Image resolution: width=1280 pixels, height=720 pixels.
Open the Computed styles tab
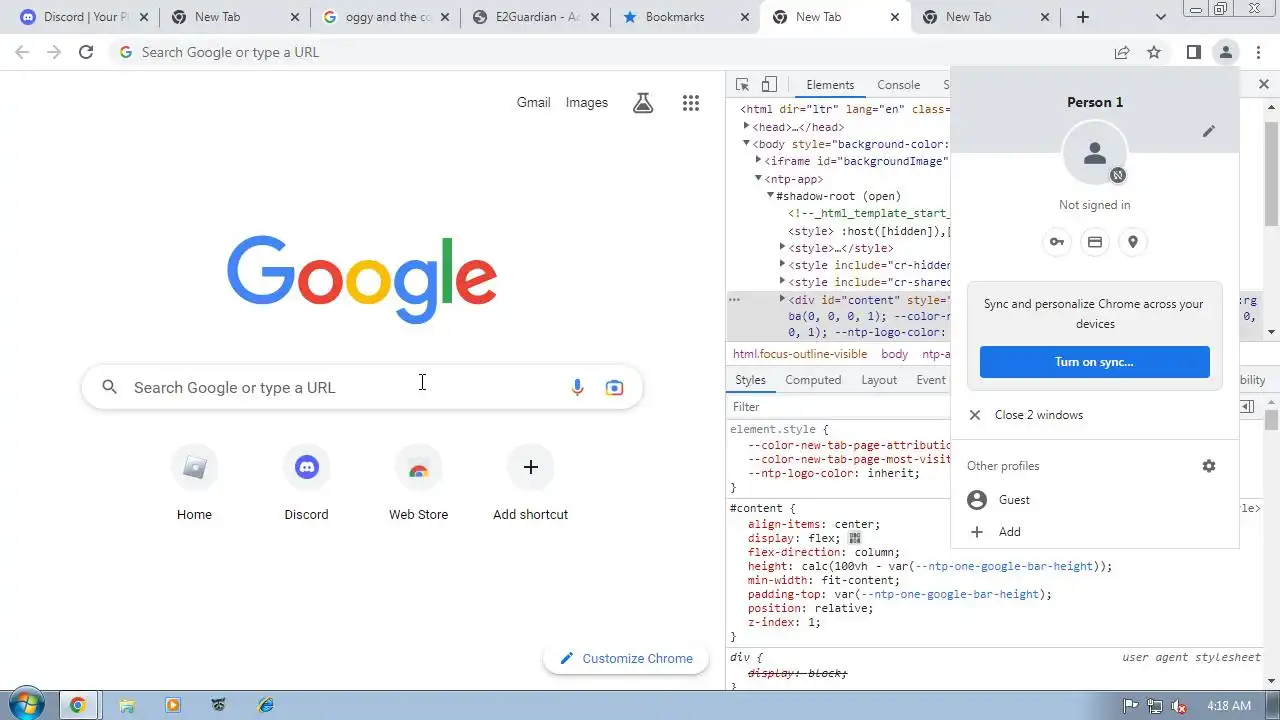click(x=813, y=380)
